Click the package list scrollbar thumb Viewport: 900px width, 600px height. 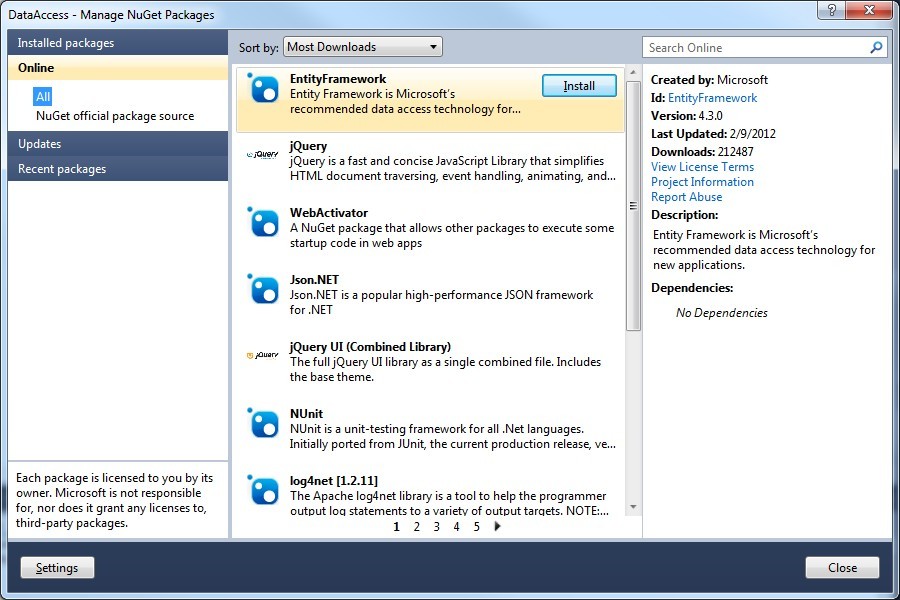click(633, 206)
